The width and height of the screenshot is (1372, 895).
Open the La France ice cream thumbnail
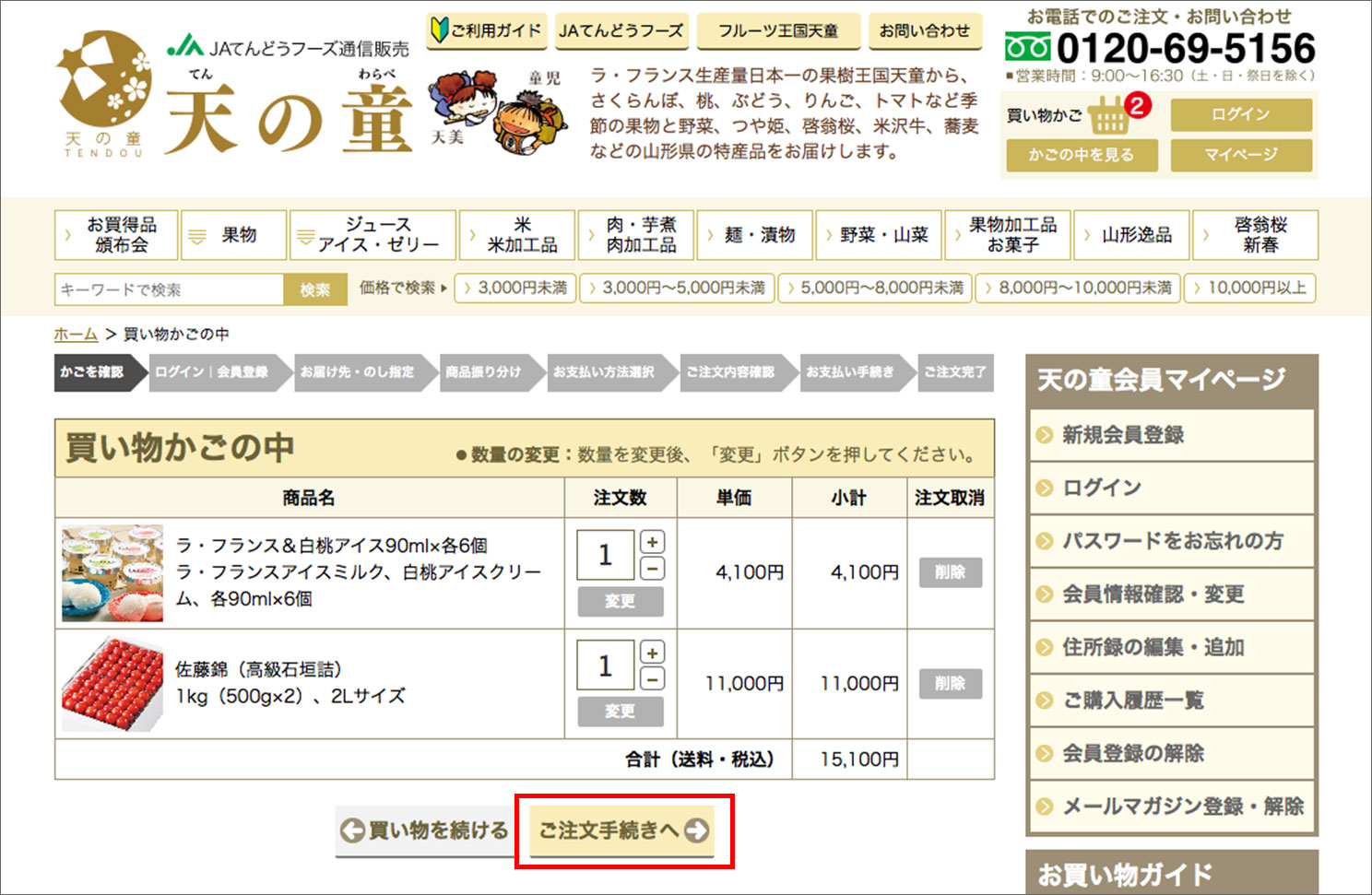click(112, 573)
